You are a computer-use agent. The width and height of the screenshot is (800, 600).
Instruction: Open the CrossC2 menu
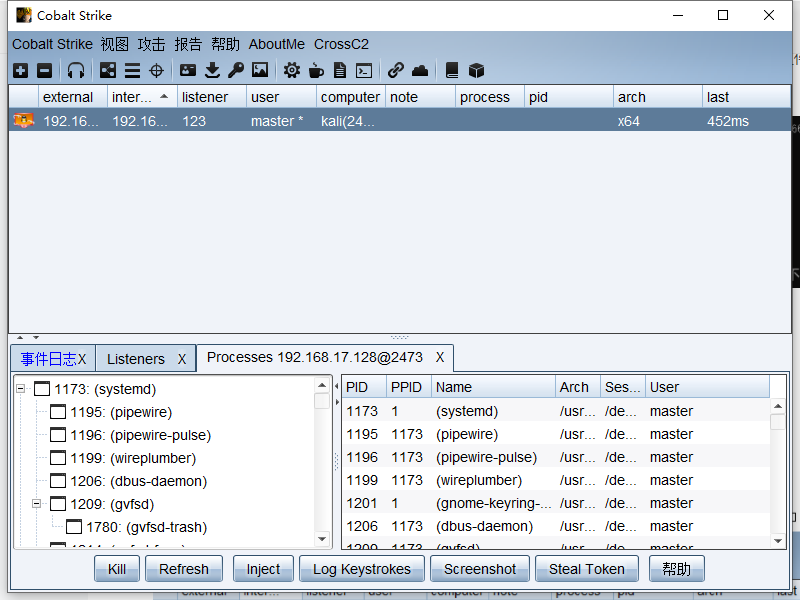(341, 44)
